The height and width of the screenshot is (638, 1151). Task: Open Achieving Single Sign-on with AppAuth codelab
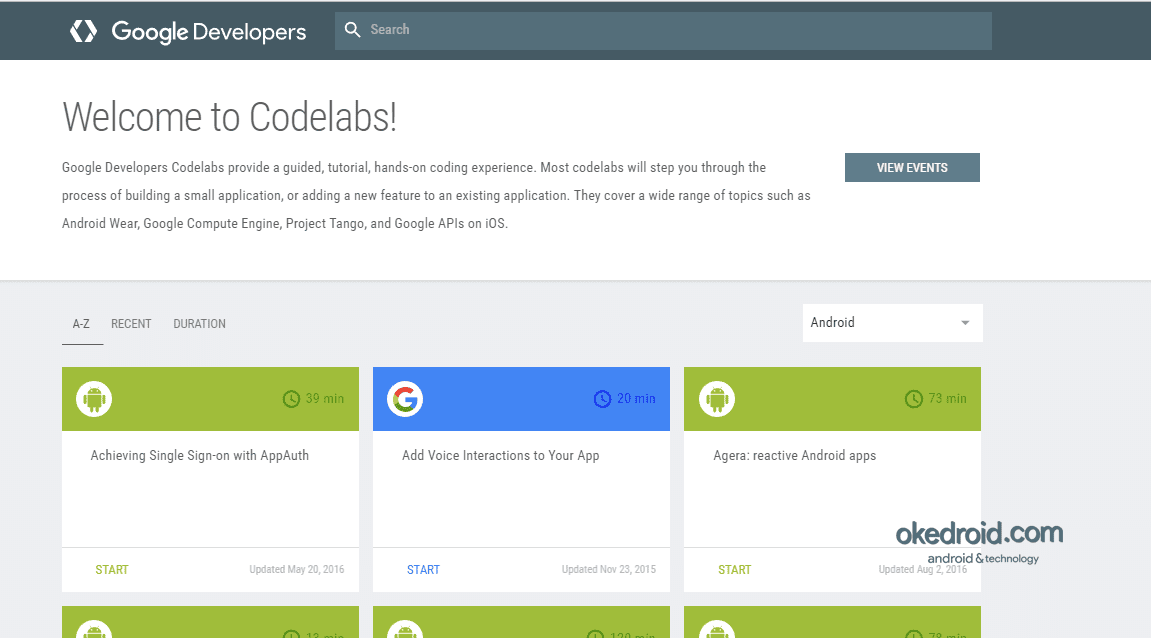coord(200,455)
